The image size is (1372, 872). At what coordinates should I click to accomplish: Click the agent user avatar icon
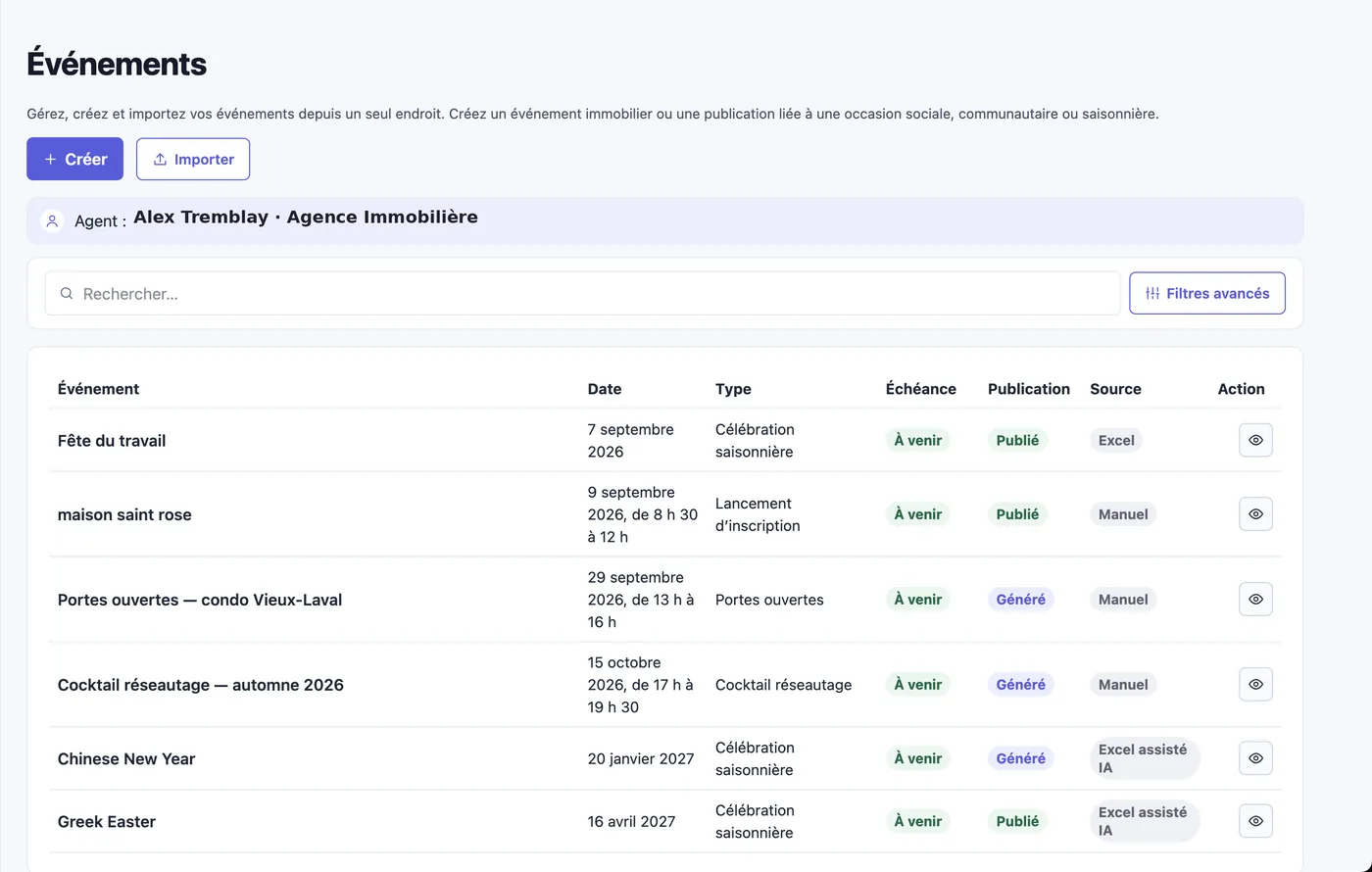tap(53, 220)
